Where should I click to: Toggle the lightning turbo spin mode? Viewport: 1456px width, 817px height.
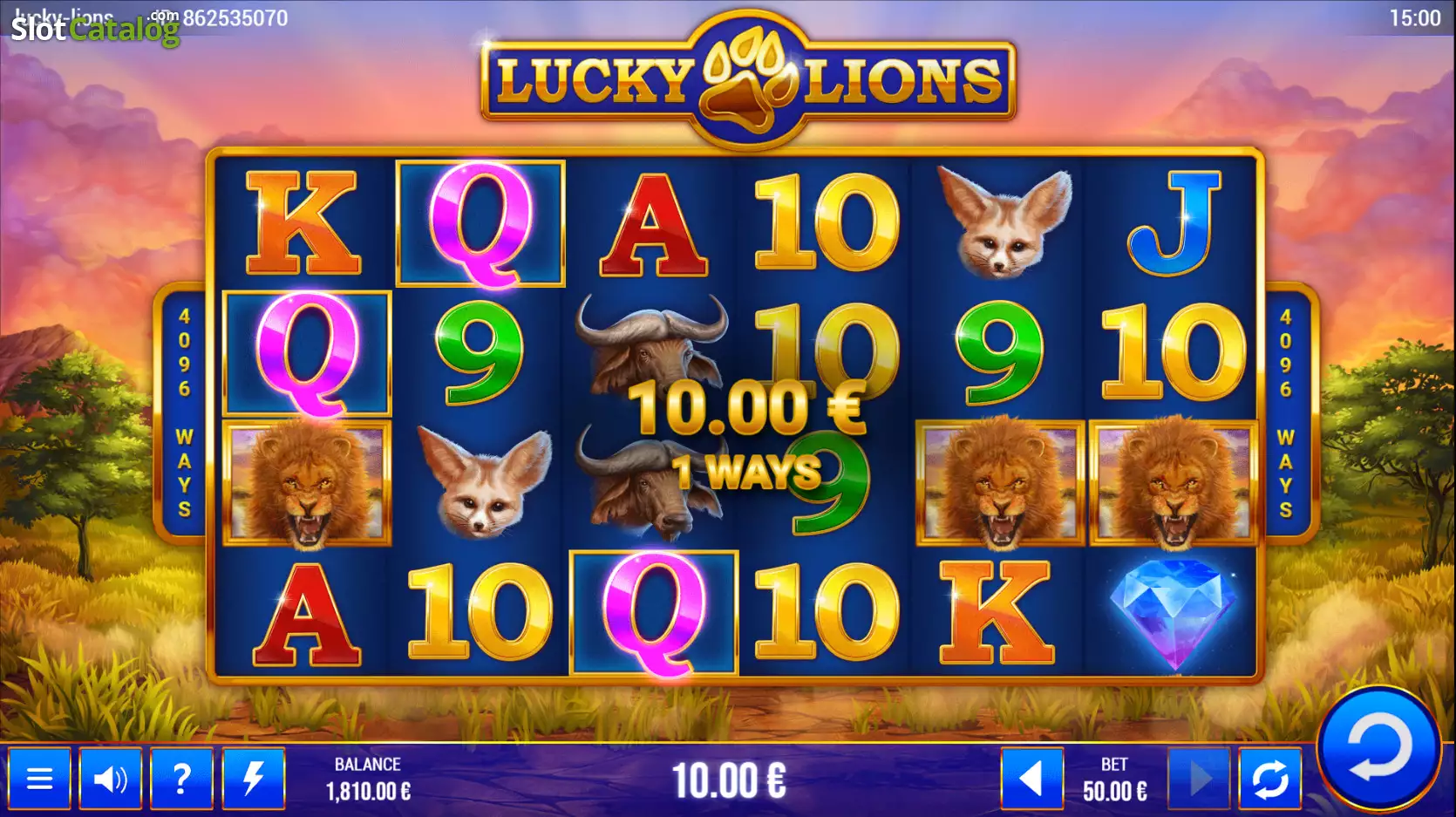[x=253, y=778]
